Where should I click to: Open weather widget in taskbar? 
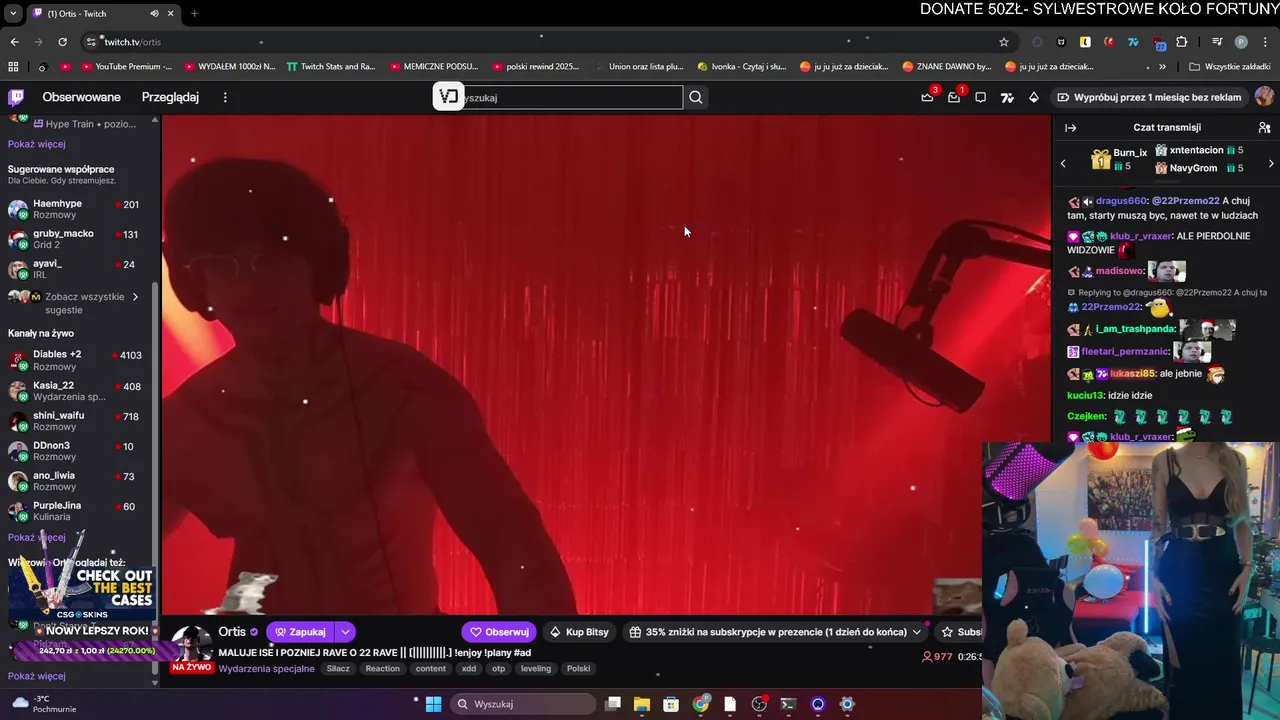pos(45,704)
